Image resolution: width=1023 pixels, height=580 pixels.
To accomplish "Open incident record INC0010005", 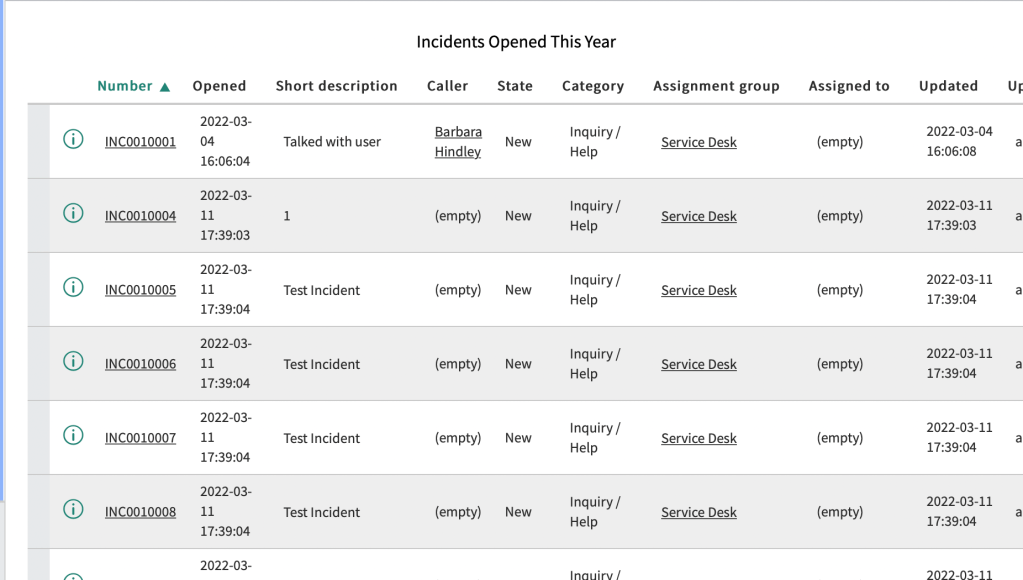I will (x=140, y=290).
